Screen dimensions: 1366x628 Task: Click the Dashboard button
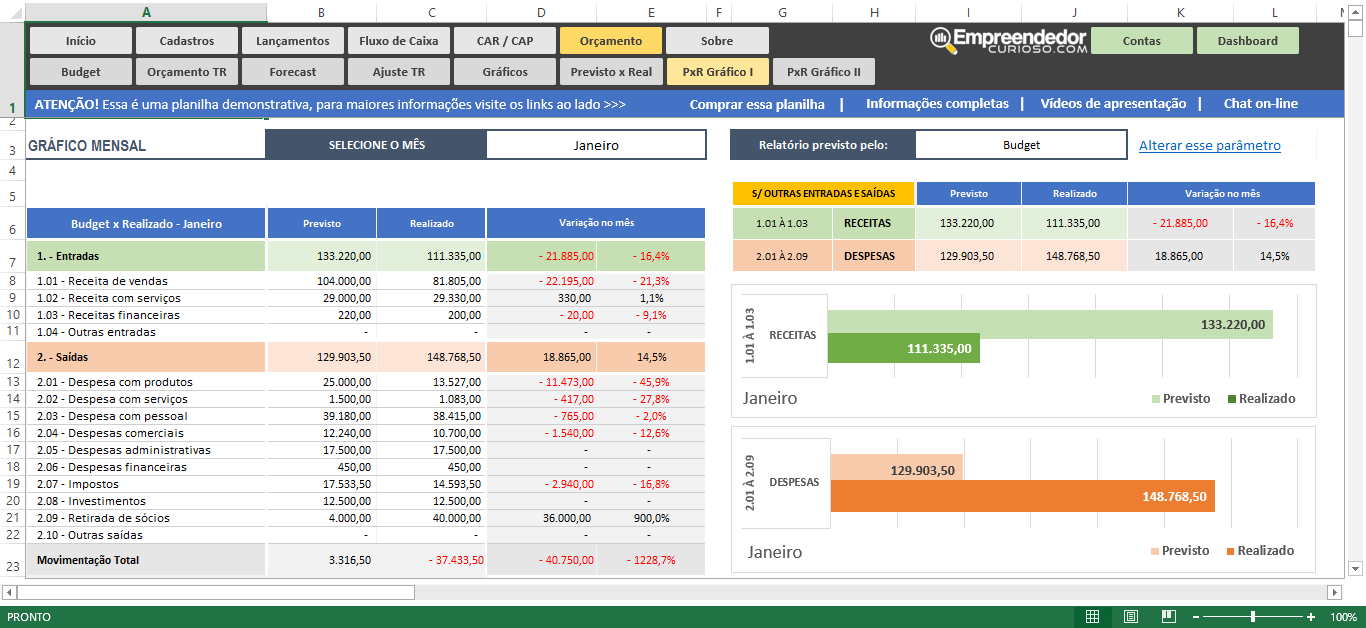(1247, 41)
